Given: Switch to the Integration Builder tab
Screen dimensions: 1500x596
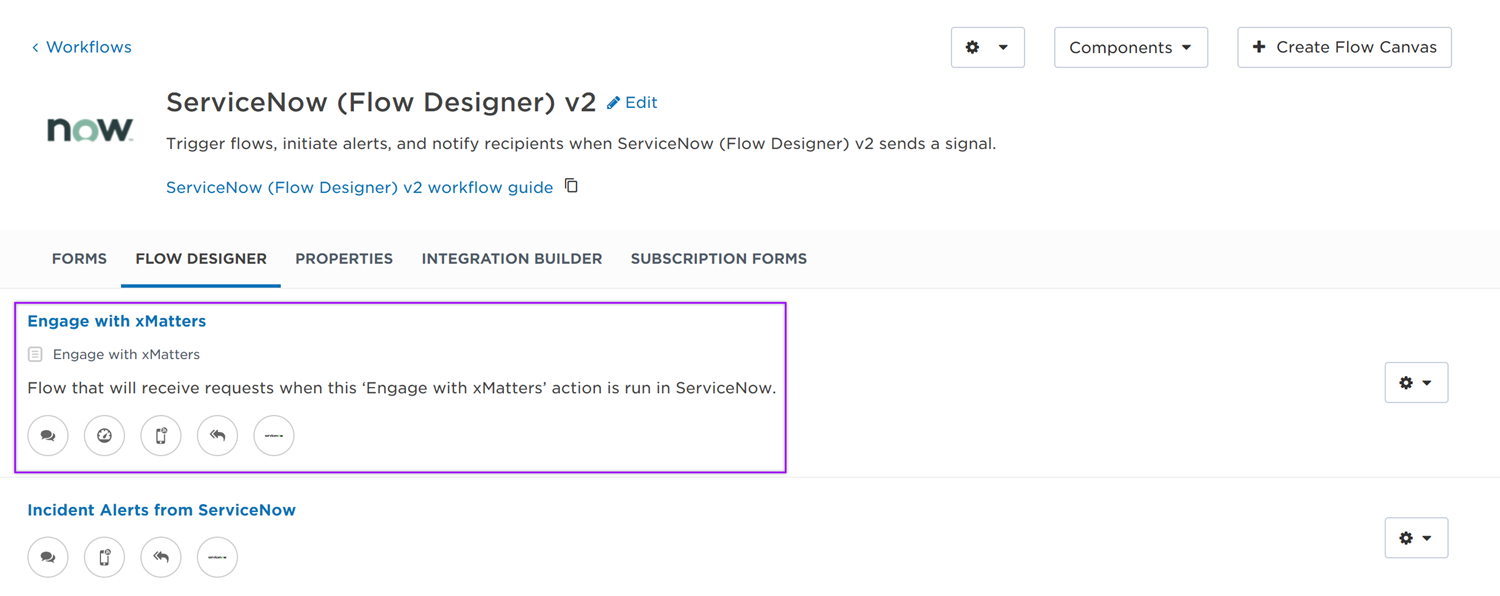Looking at the screenshot, I should 512,259.
